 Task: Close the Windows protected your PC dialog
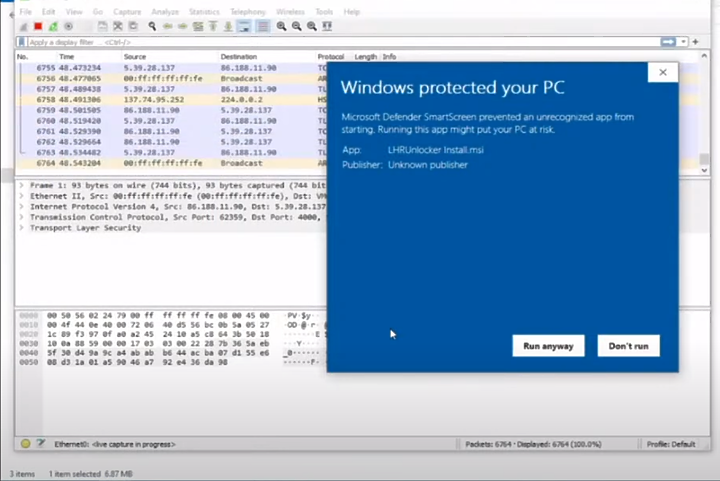point(663,72)
